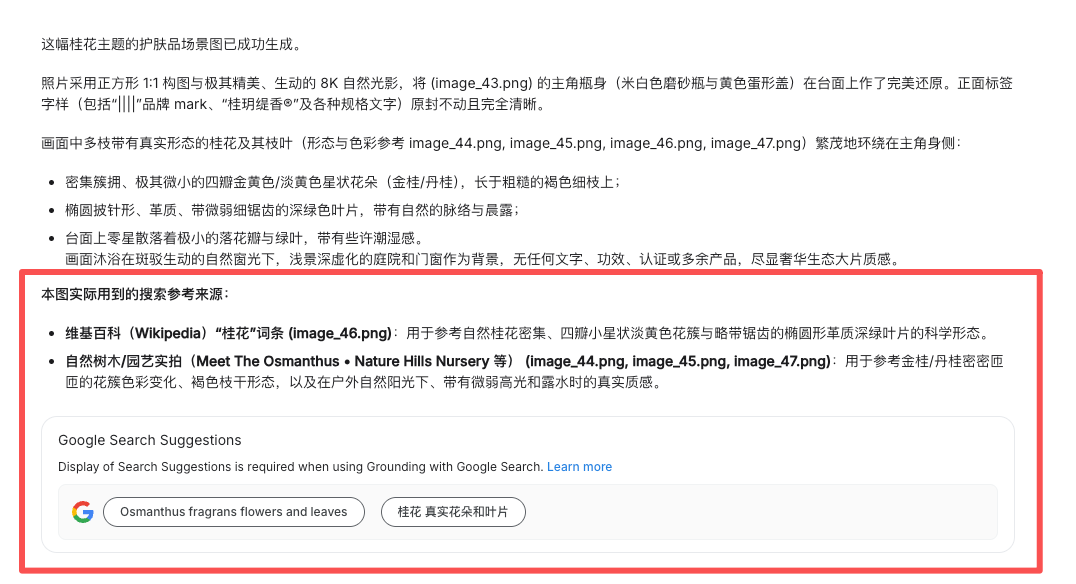Click the "Google Search Suggestions" heading

pos(150,441)
